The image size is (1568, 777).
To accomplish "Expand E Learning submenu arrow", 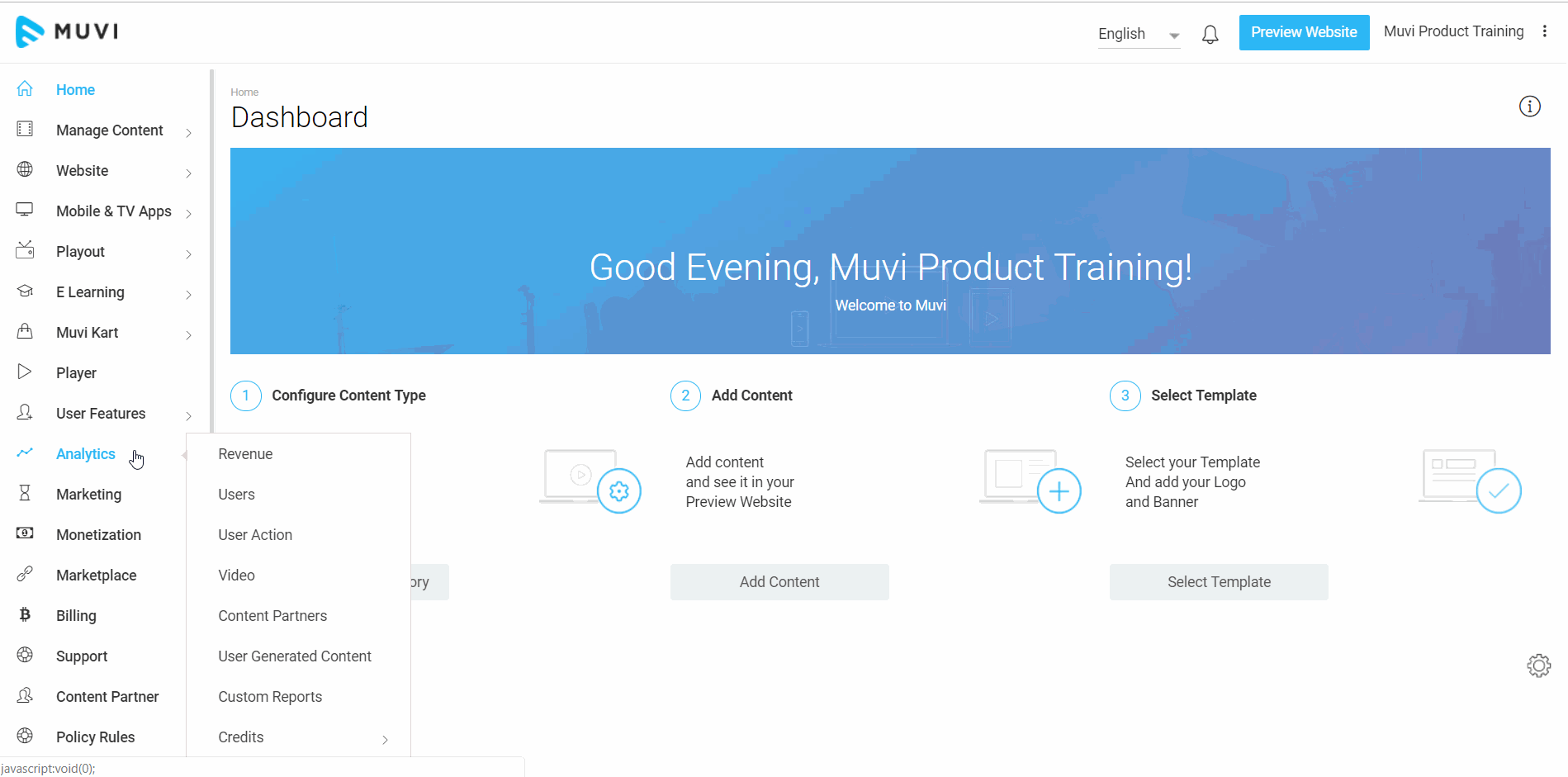I will pos(188,295).
